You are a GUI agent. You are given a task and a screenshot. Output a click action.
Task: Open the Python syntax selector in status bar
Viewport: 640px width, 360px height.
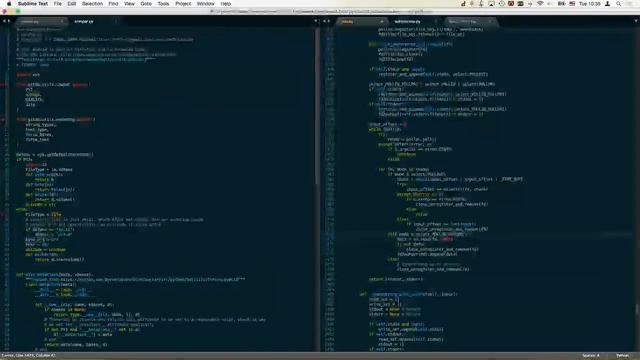pos(622,356)
